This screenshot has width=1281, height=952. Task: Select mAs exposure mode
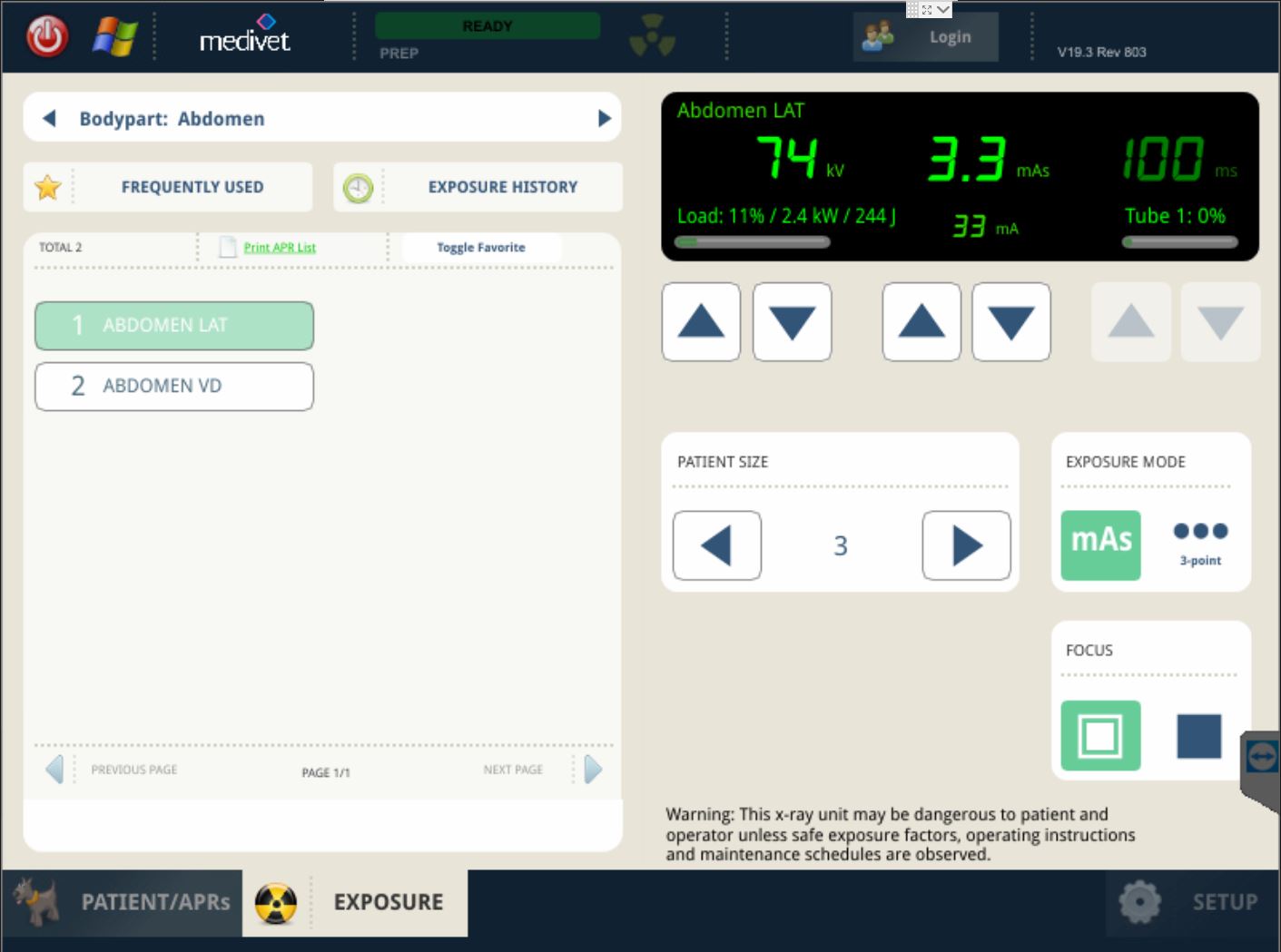click(1100, 545)
